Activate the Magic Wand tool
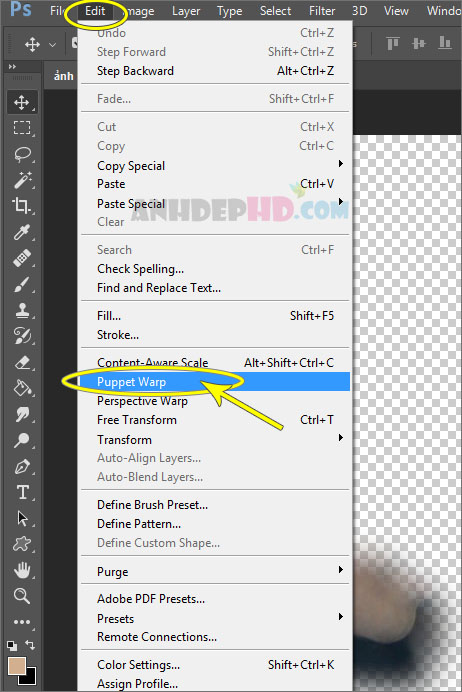The image size is (462, 692). (22, 180)
